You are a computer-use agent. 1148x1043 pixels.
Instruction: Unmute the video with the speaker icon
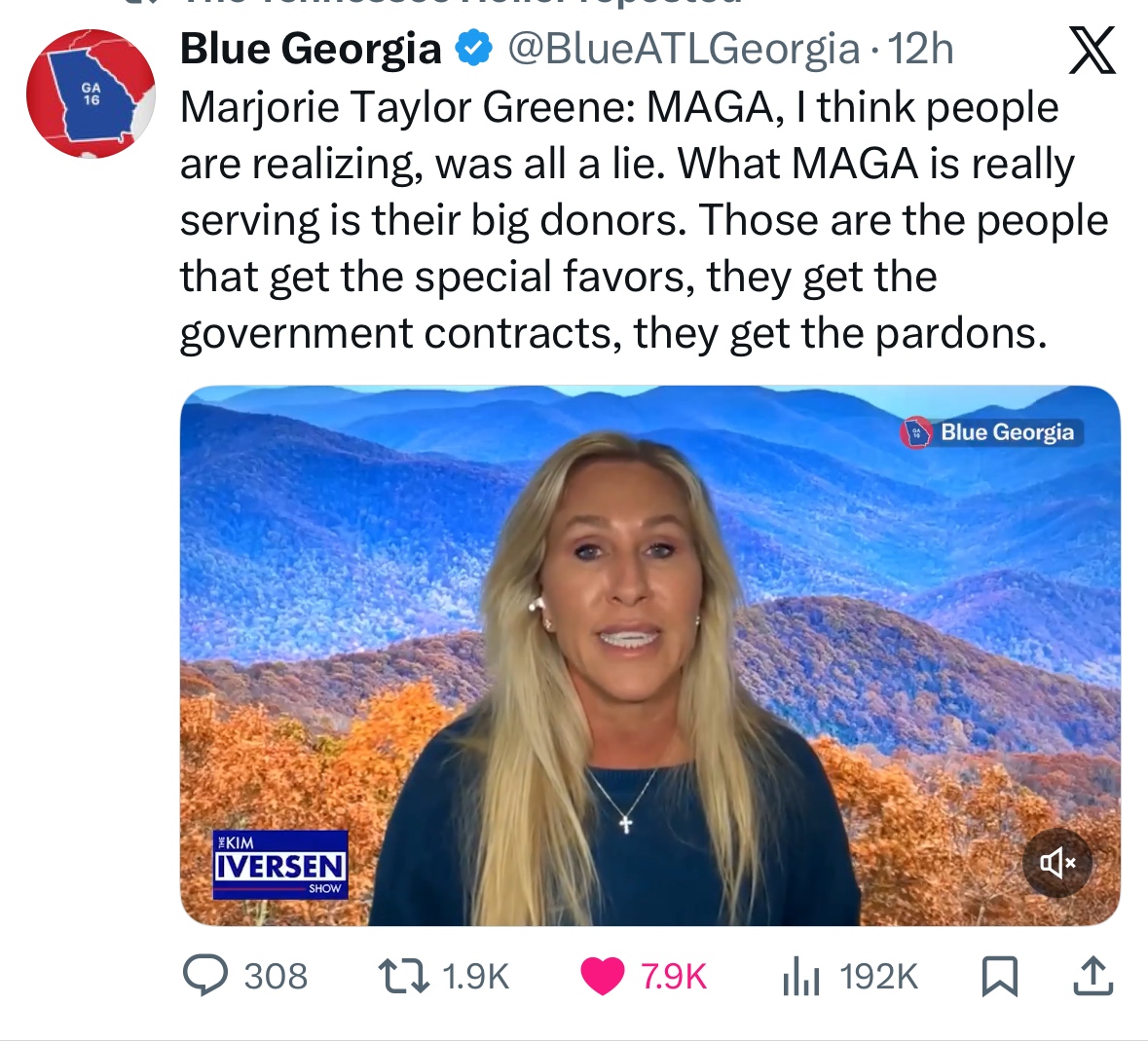(1057, 863)
